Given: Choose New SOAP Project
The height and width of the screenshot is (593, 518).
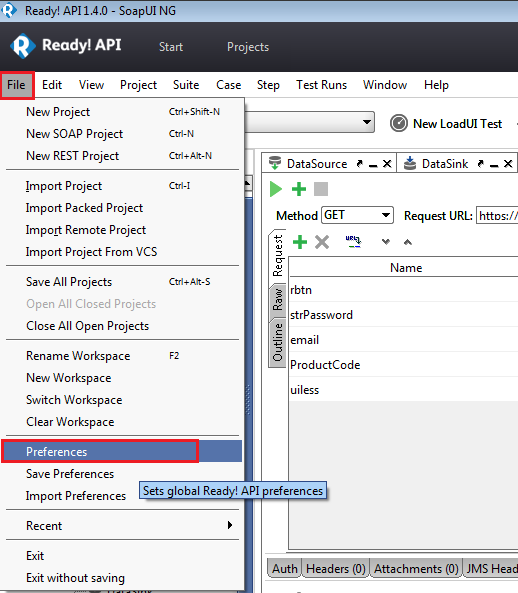Looking at the screenshot, I should [123, 134].
